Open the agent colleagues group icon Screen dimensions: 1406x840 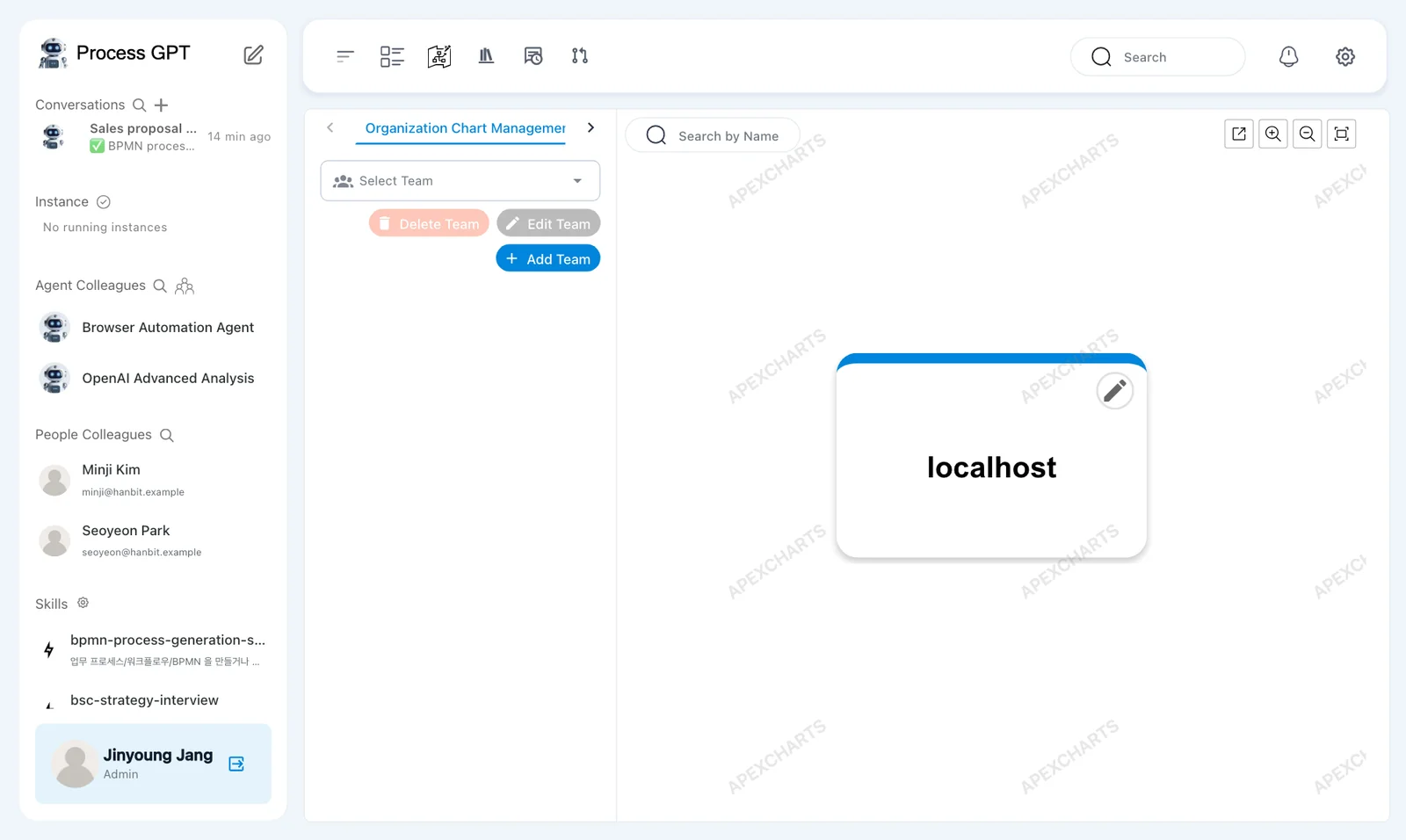click(x=185, y=286)
